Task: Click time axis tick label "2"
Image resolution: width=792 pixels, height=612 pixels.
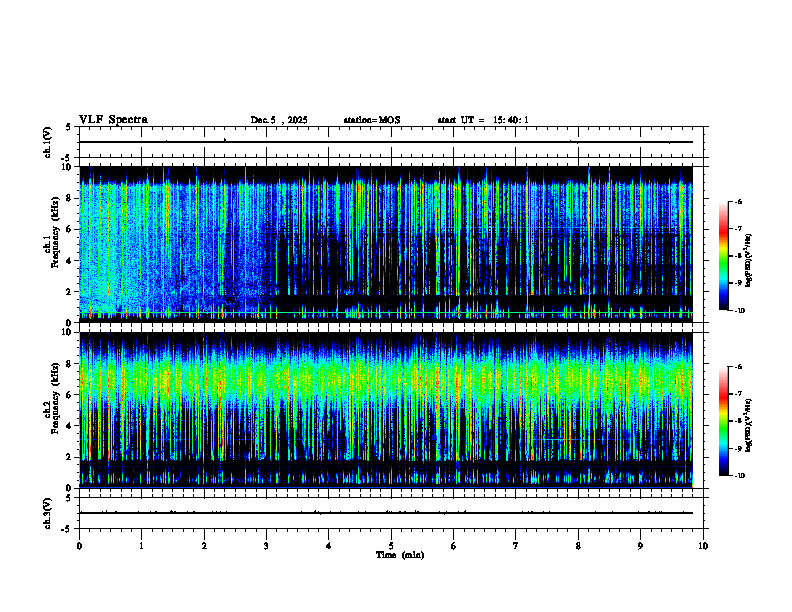Action: coord(204,546)
